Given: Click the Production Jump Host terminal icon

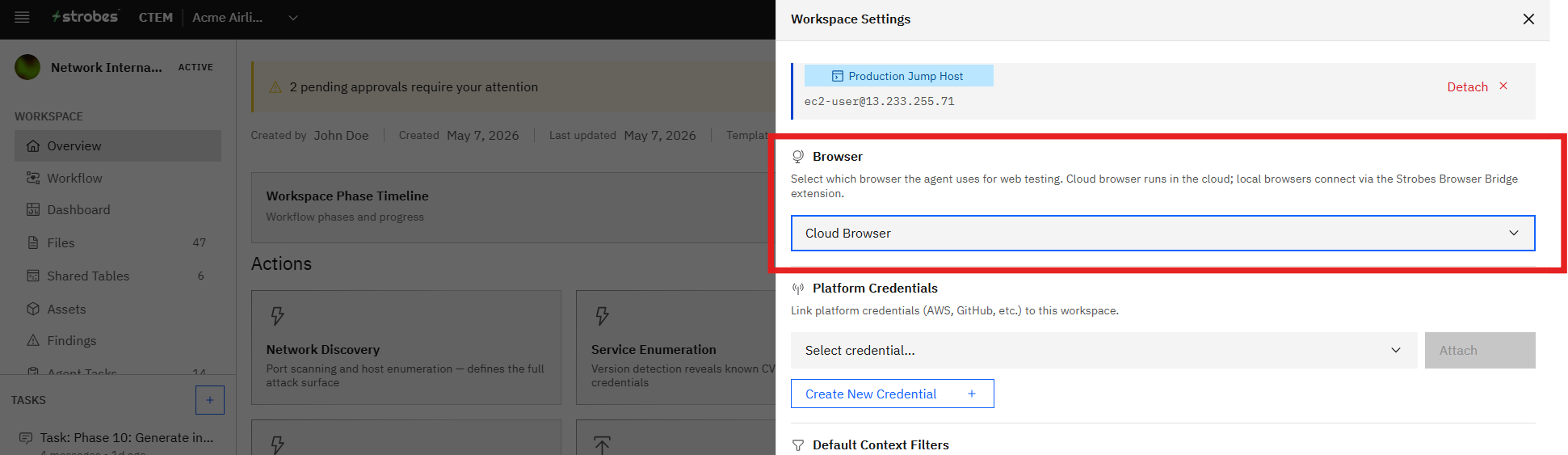Looking at the screenshot, I should point(838,76).
